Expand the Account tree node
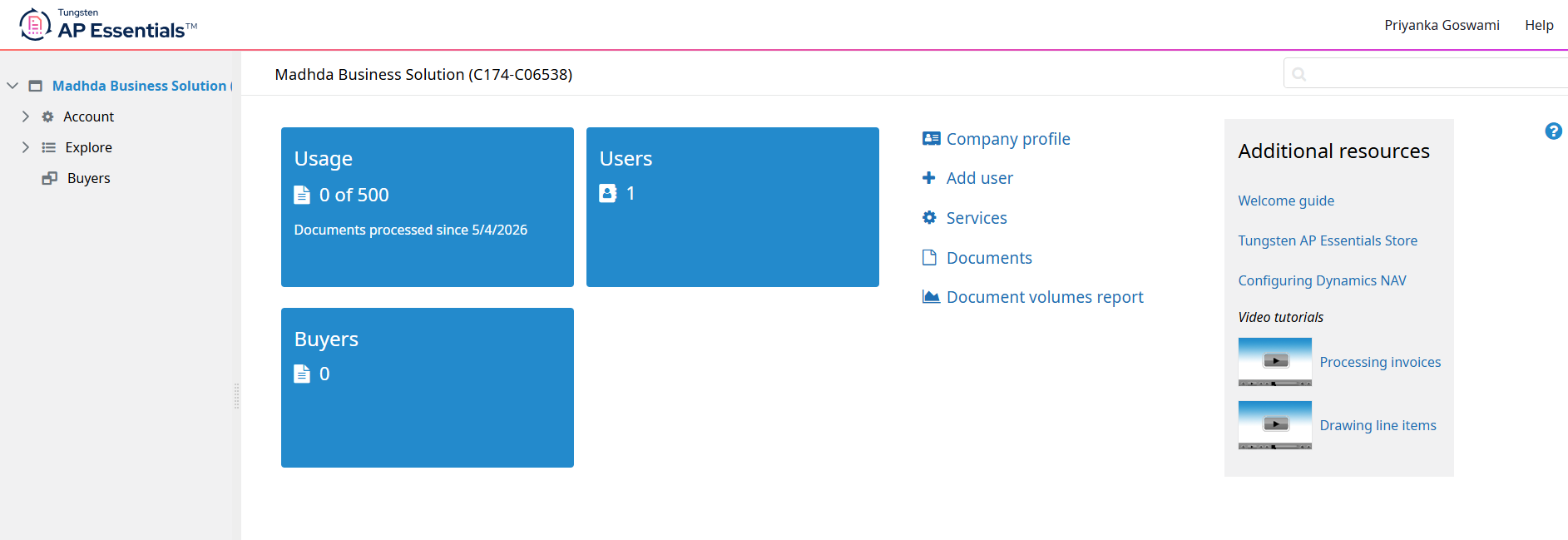Image resolution: width=1568 pixels, height=540 pixels. [25, 116]
